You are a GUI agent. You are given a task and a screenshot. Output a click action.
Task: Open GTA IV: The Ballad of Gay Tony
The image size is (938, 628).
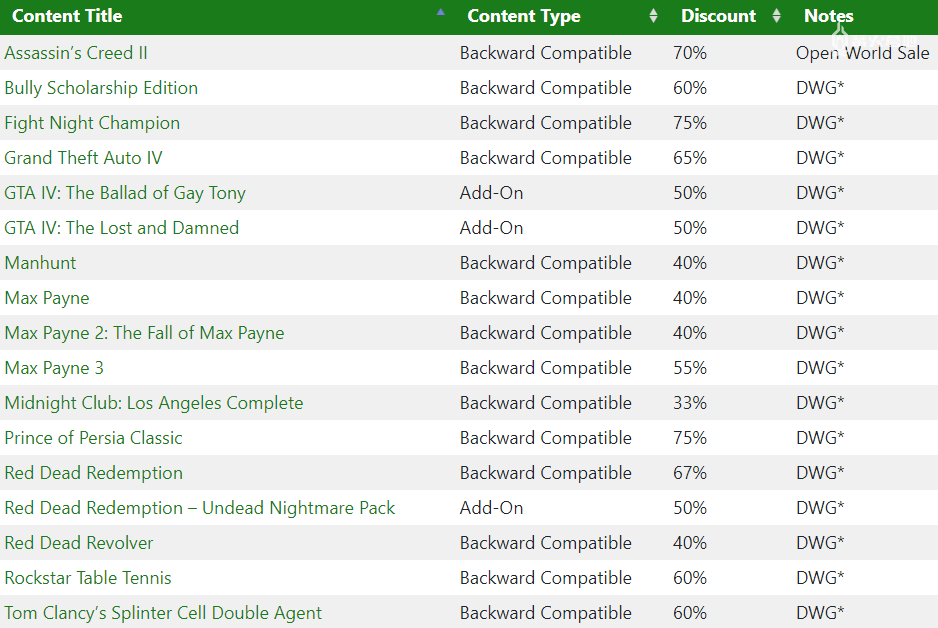(x=125, y=193)
